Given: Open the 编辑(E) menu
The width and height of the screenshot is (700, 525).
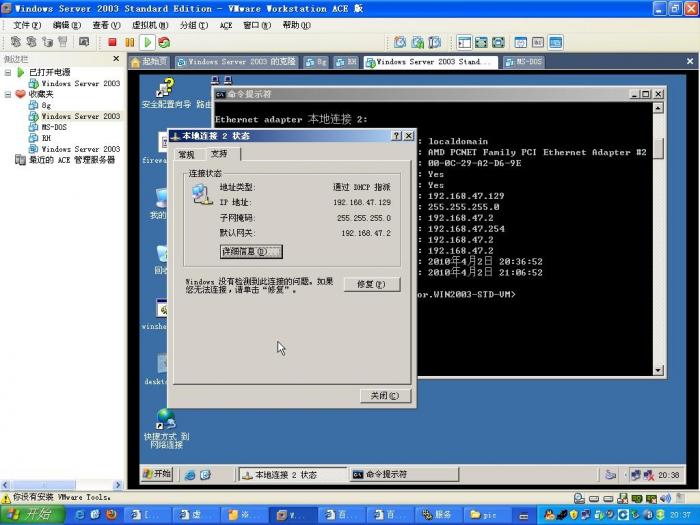Looking at the screenshot, I should coord(67,25).
